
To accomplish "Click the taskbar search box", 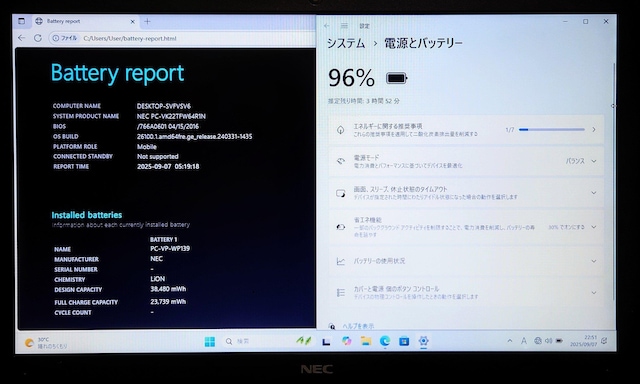I will (x=256, y=341).
